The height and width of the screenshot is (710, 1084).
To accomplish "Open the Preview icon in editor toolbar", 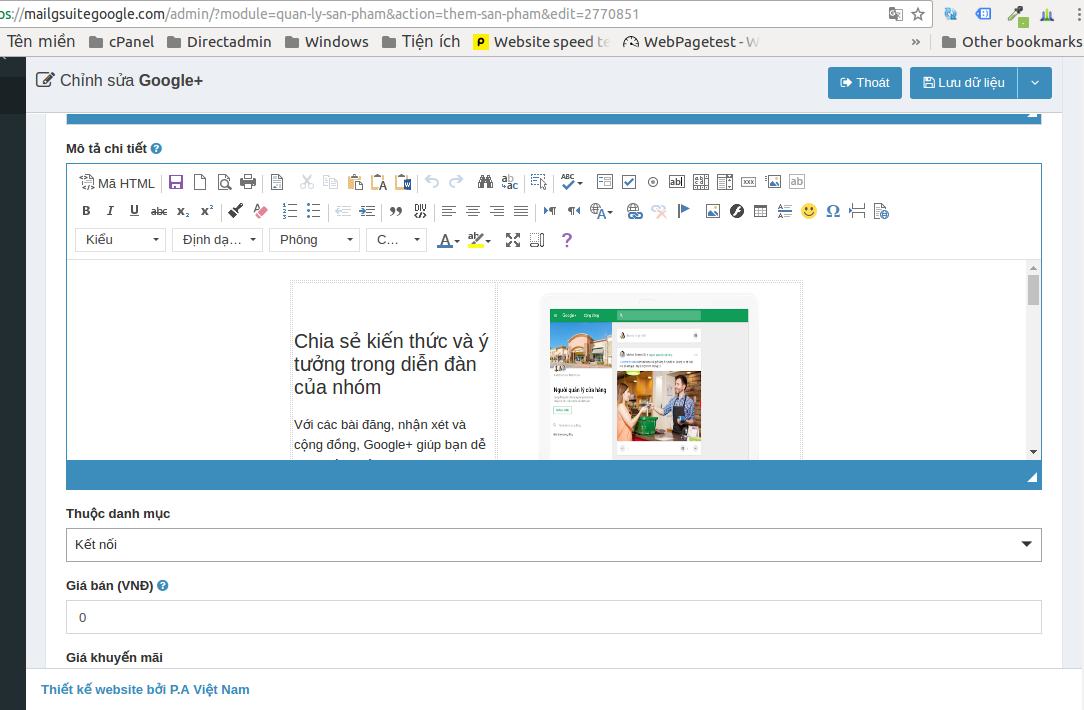I will click(224, 183).
